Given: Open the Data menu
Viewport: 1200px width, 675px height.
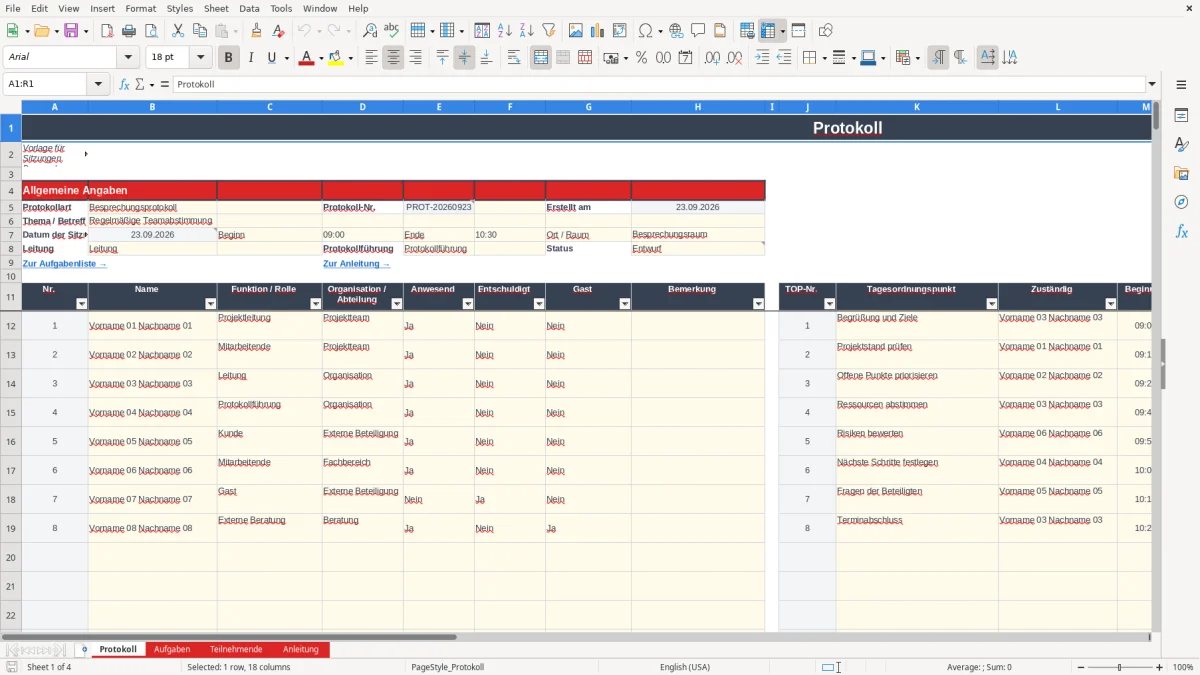Looking at the screenshot, I should click(249, 8).
